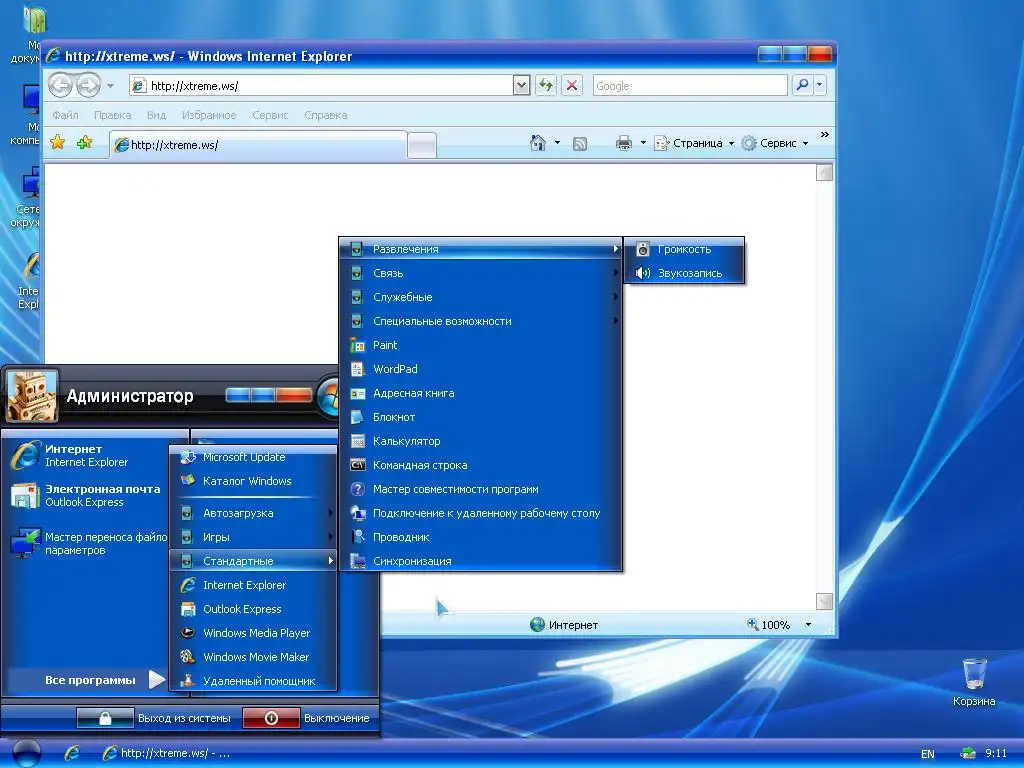Open zoom level dropdown arrow

click(x=808, y=625)
